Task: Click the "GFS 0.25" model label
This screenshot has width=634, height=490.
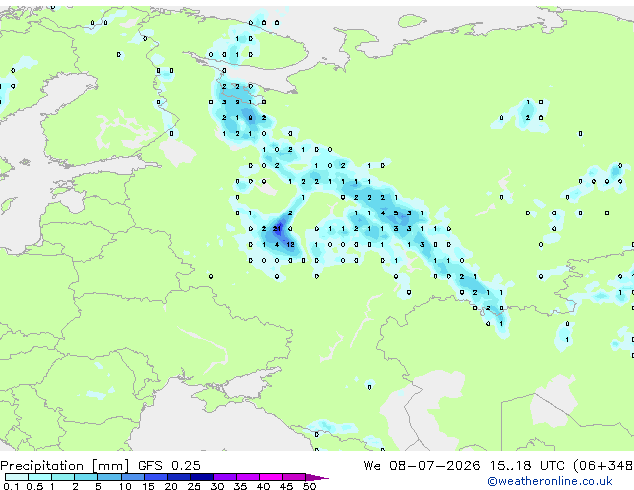Action: (x=169, y=465)
